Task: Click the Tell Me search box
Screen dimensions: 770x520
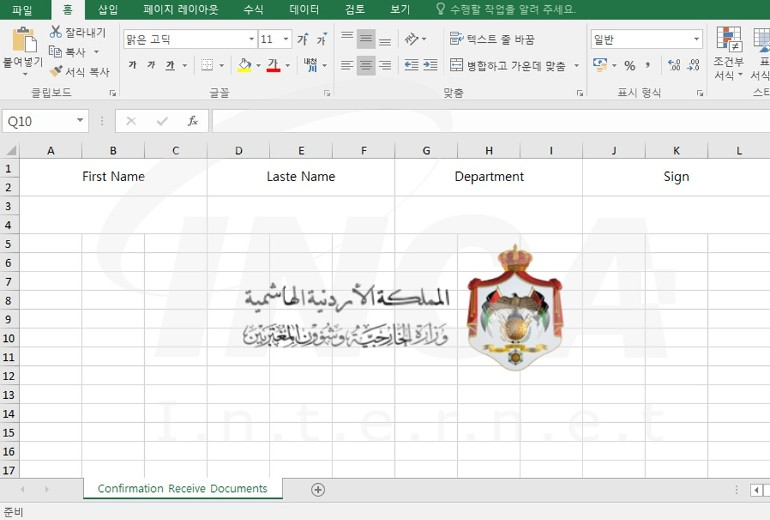Action: pos(506,9)
